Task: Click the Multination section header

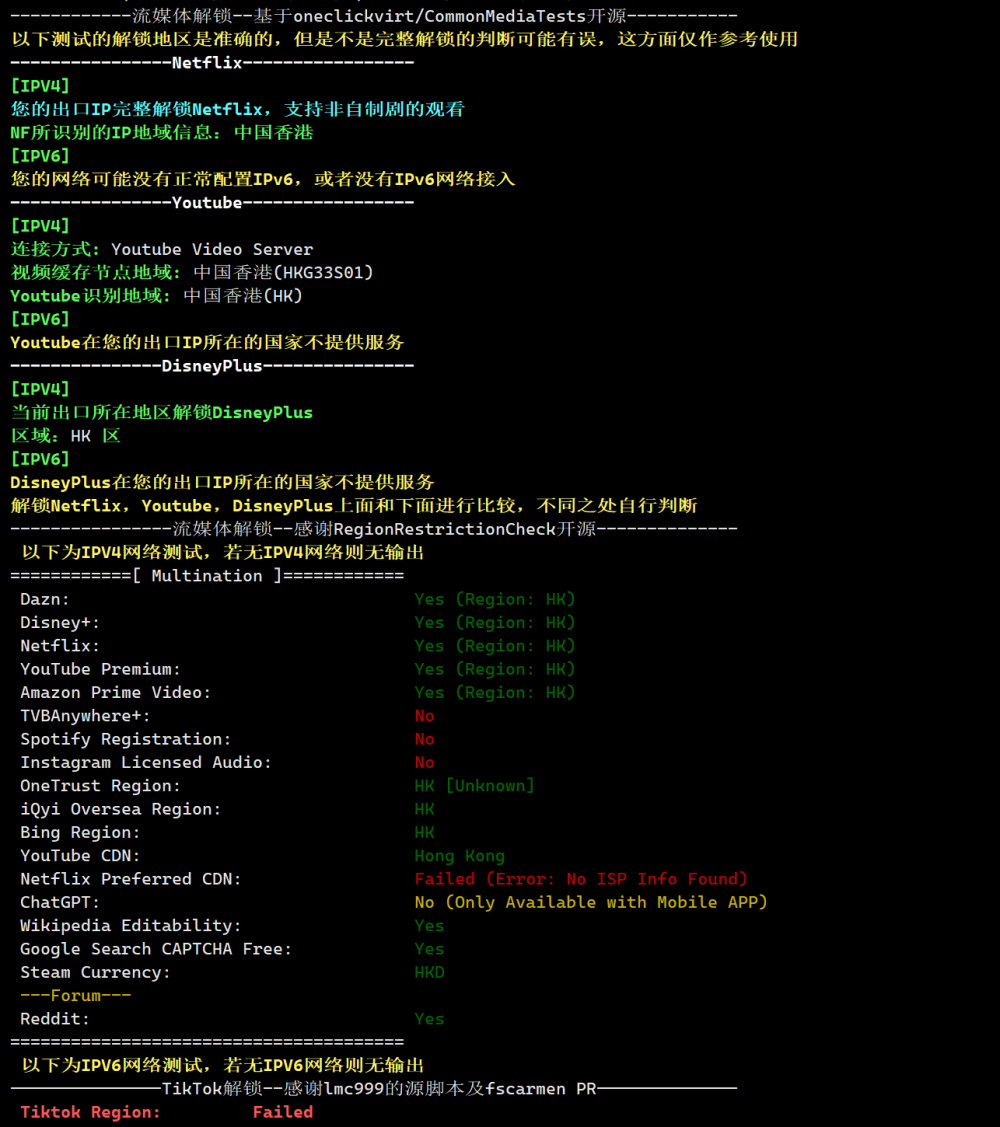Action: tap(207, 576)
